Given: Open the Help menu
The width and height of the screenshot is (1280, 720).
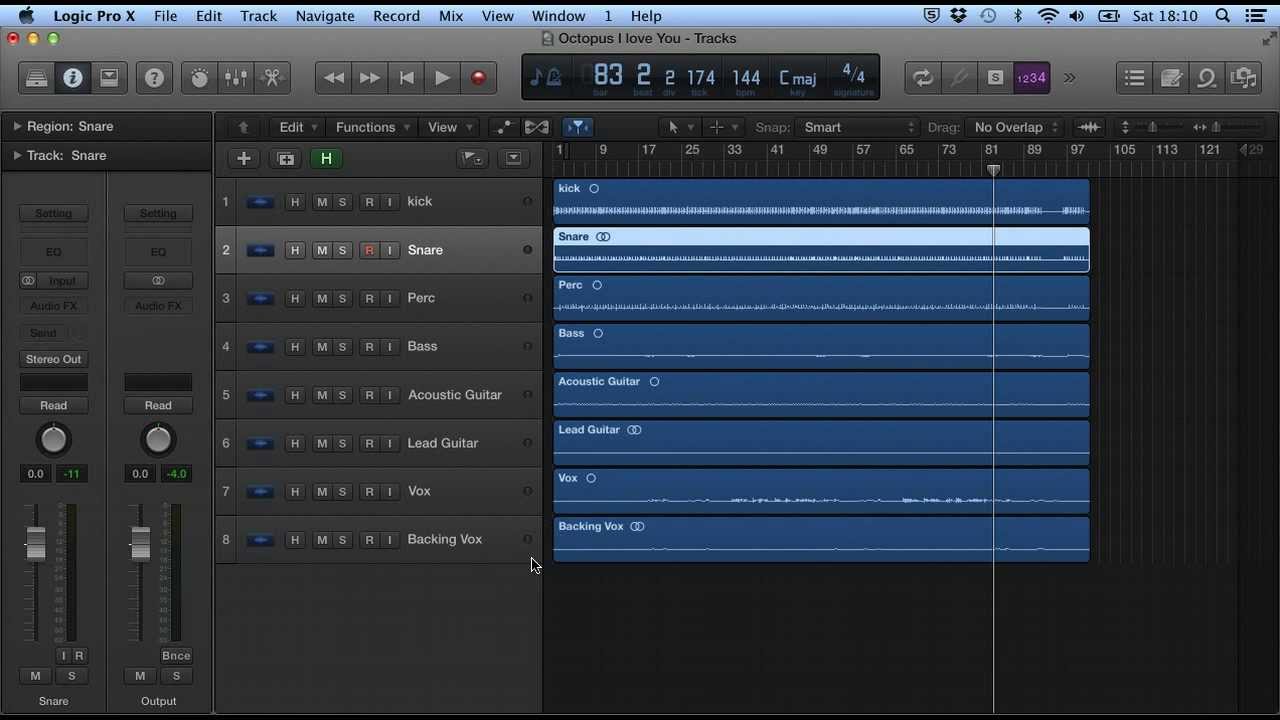Looking at the screenshot, I should pyautogui.click(x=646, y=15).
